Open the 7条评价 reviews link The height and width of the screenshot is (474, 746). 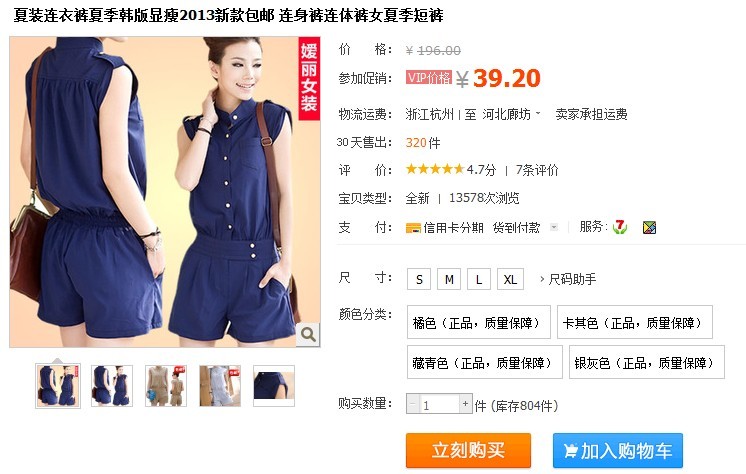point(537,169)
